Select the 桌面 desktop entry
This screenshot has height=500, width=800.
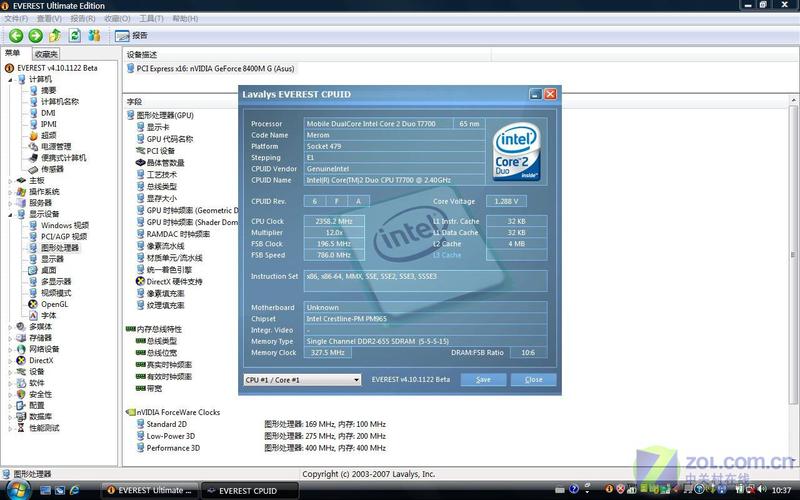click(x=48, y=270)
